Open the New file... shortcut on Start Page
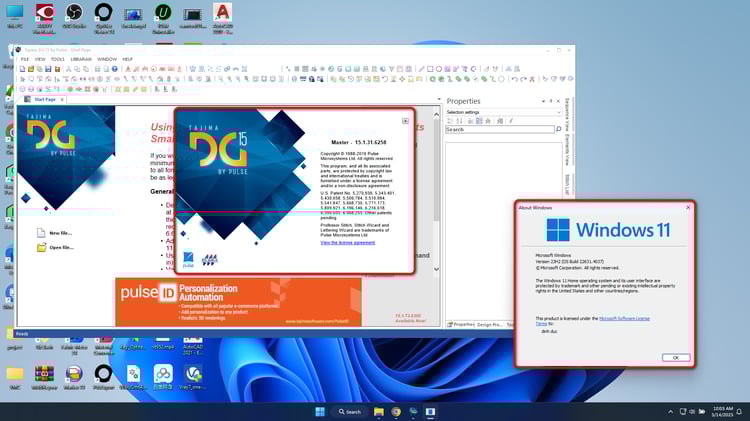The image size is (750, 421). tap(55, 233)
